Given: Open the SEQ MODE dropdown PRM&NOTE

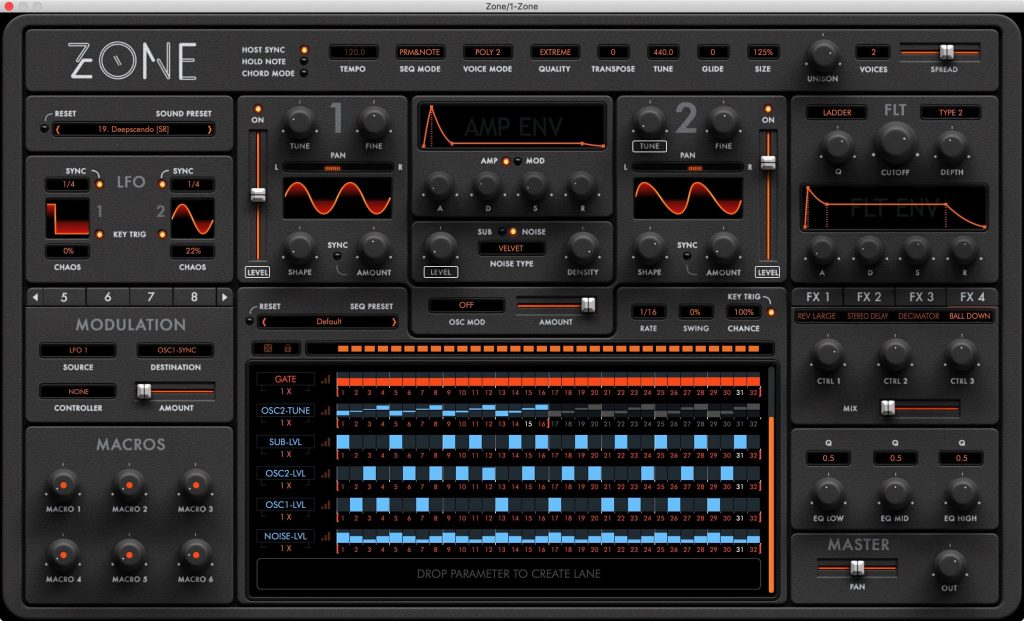Looking at the screenshot, I should [x=419, y=52].
